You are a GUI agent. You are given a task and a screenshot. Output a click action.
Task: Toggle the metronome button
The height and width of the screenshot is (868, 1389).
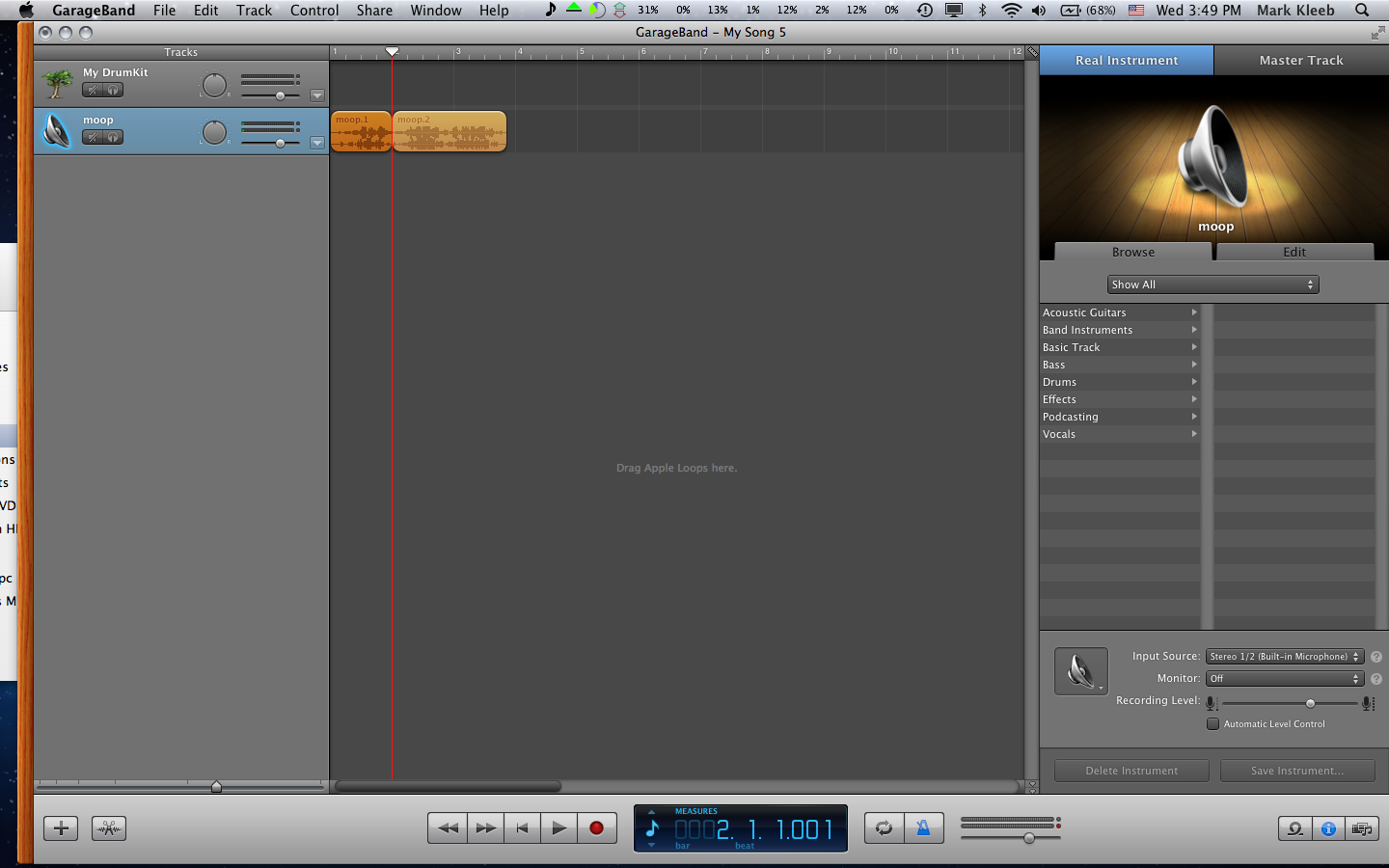(x=923, y=828)
